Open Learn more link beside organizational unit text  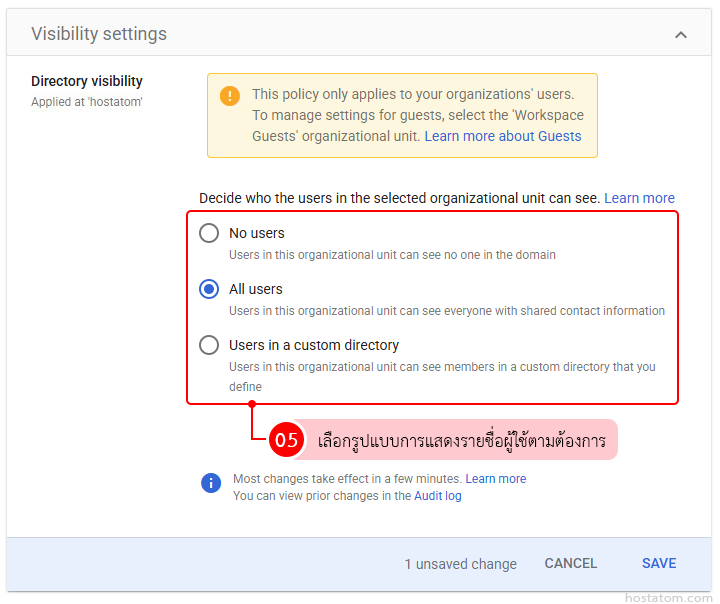tap(639, 198)
